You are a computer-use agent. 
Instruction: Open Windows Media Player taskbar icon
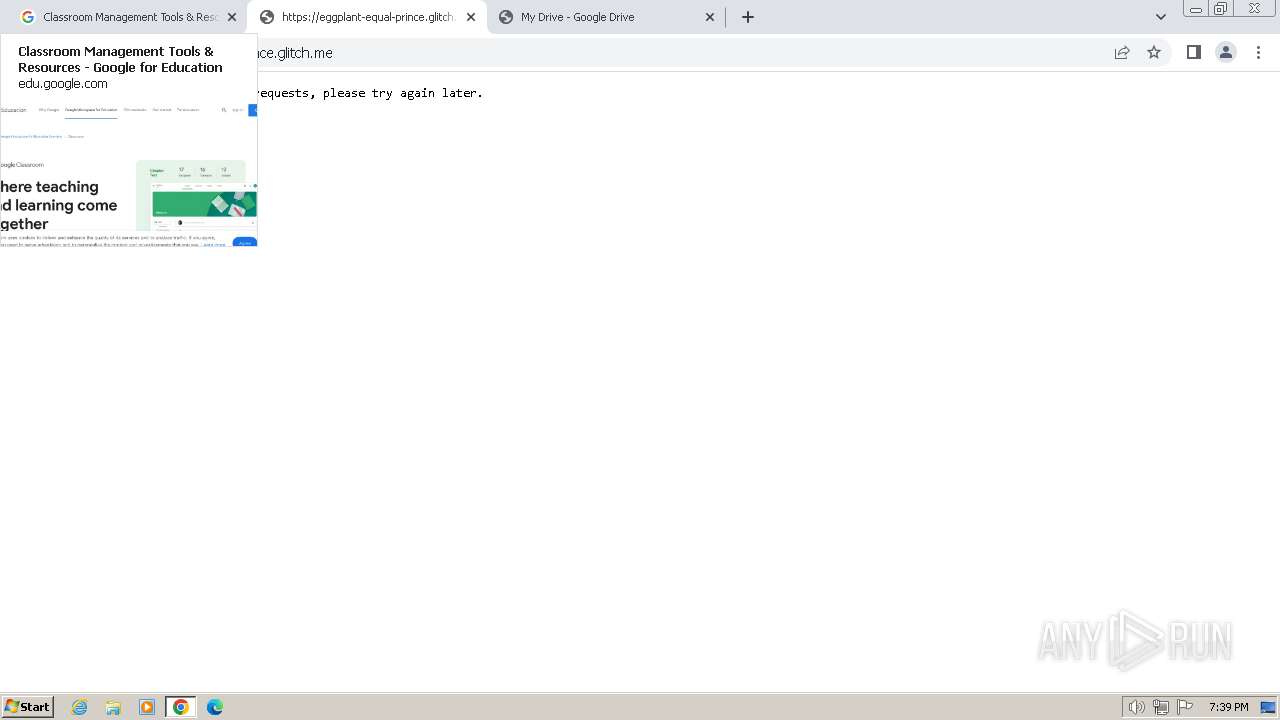[147, 707]
